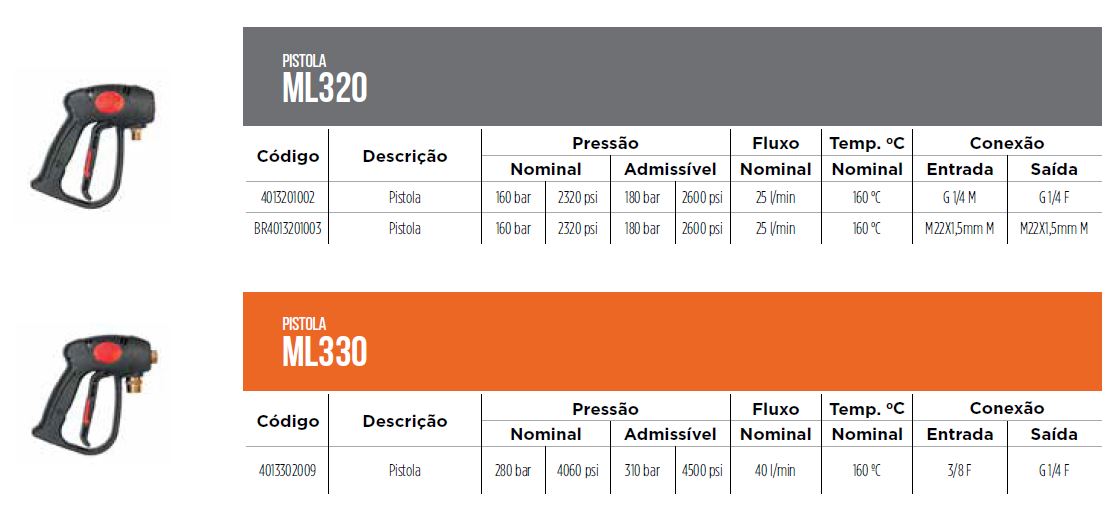Click the orange ML330 title heading
Viewport: 1117px width, 515px height.
(x=325, y=351)
